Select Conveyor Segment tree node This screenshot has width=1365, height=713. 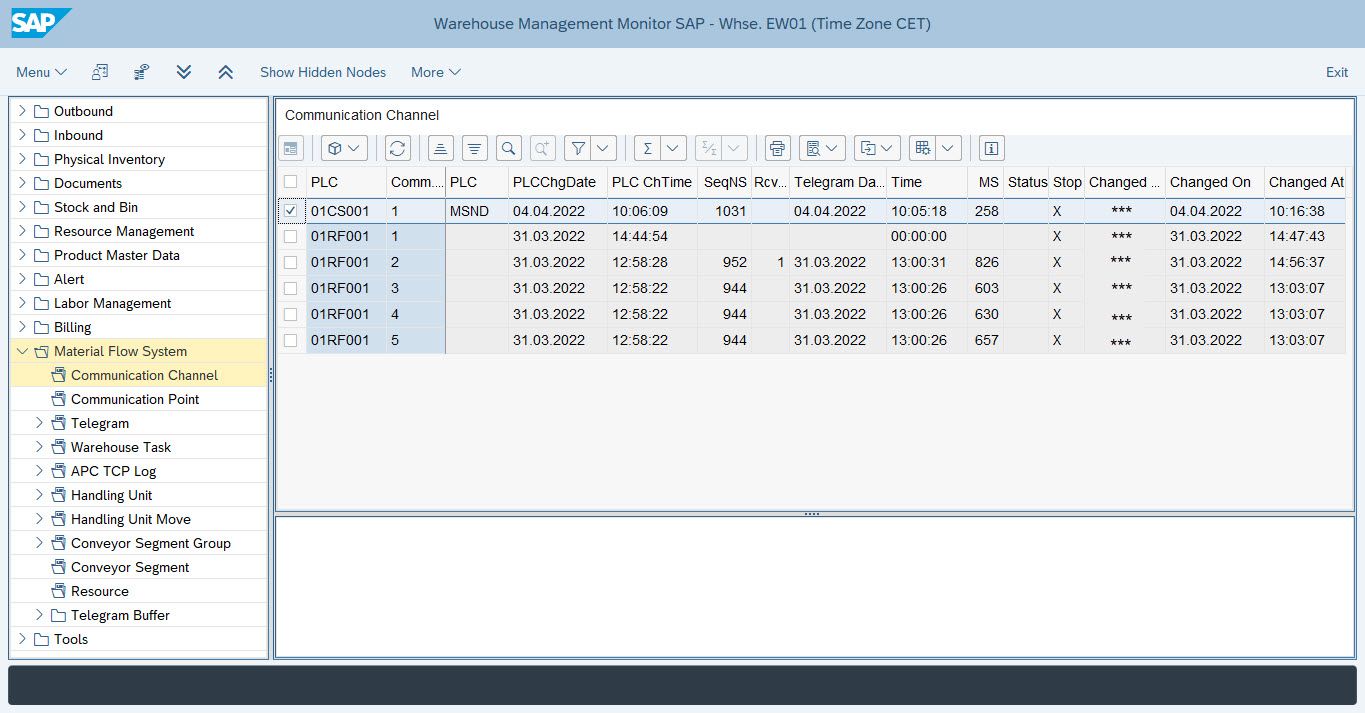[x=130, y=567]
